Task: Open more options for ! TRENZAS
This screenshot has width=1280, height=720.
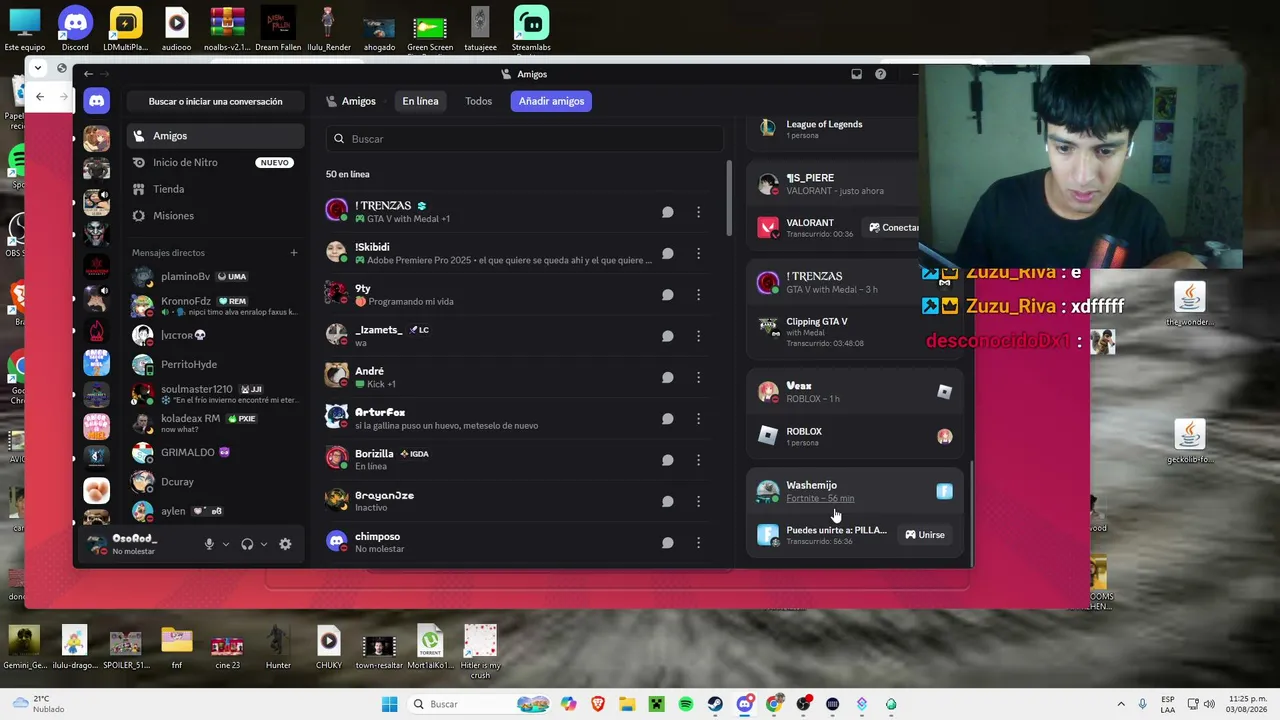Action: coord(698,212)
